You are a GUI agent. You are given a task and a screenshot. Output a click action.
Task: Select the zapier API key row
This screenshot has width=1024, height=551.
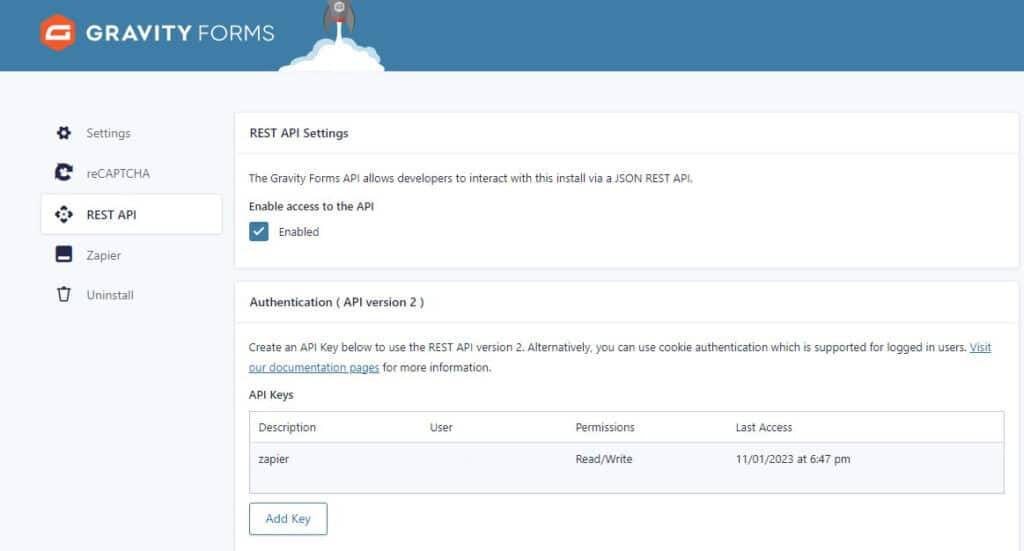[x=274, y=459]
